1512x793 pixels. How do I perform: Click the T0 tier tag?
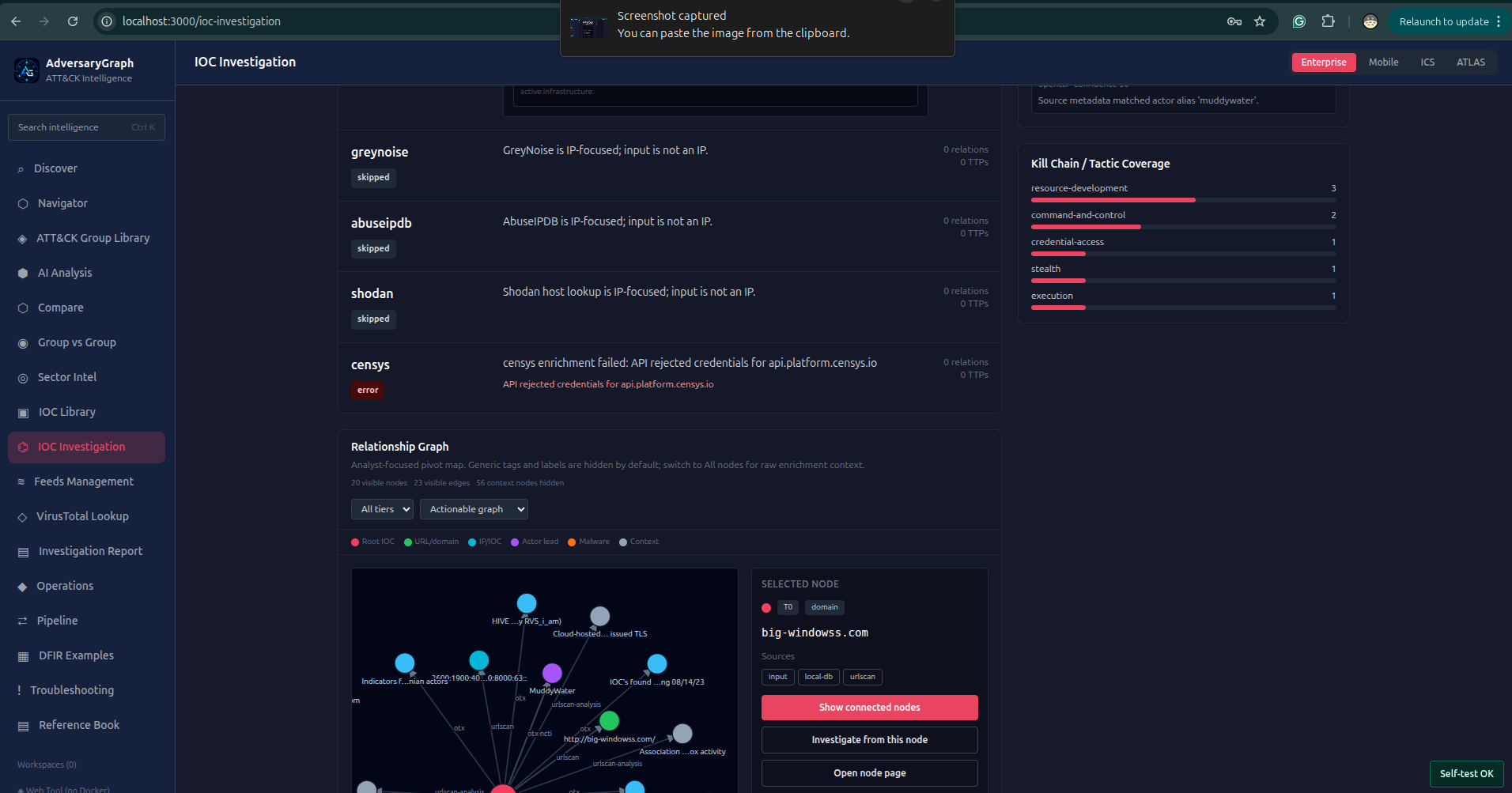[788, 607]
